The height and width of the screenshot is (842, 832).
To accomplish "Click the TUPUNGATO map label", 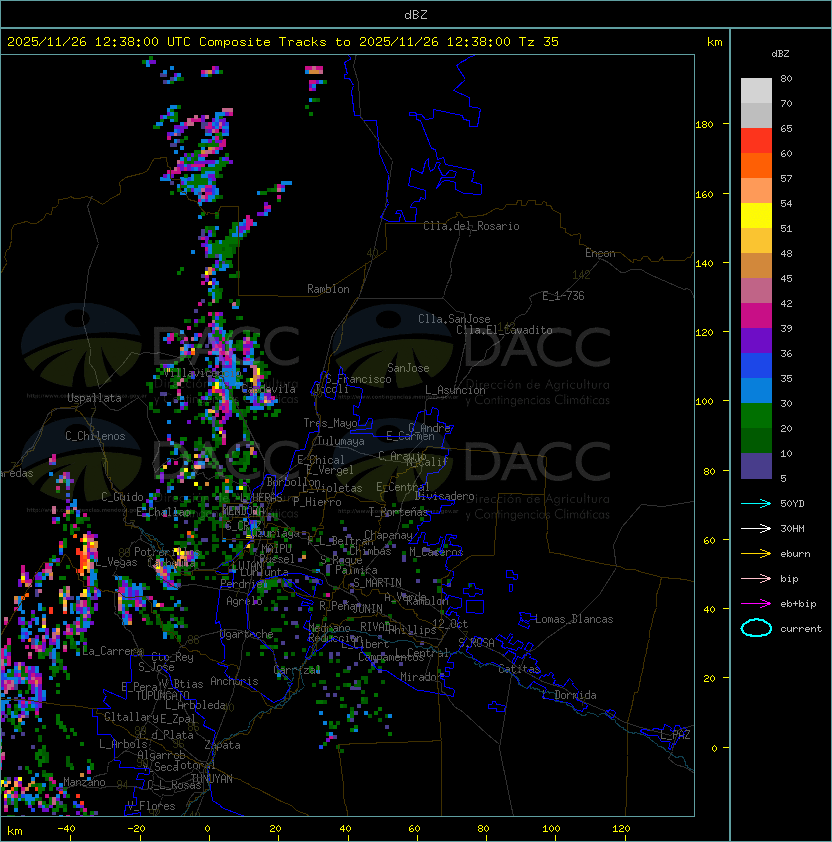I will (162, 695).
